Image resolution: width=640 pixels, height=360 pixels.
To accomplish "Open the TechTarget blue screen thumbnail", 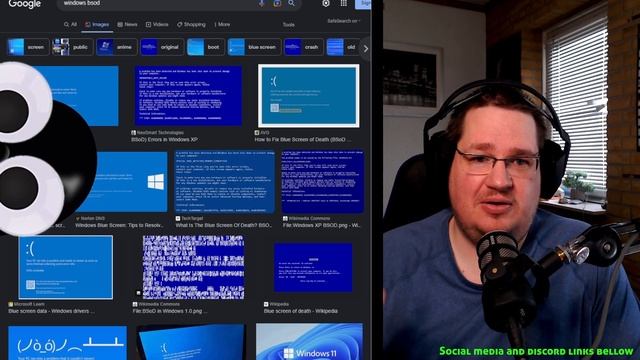I will click(225, 182).
